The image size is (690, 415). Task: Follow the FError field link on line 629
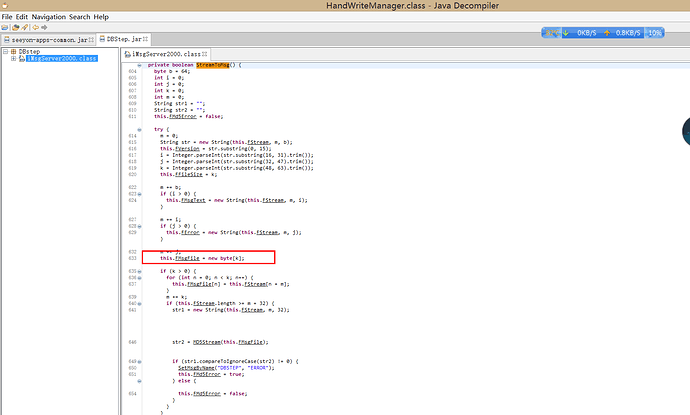[x=190, y=232]
